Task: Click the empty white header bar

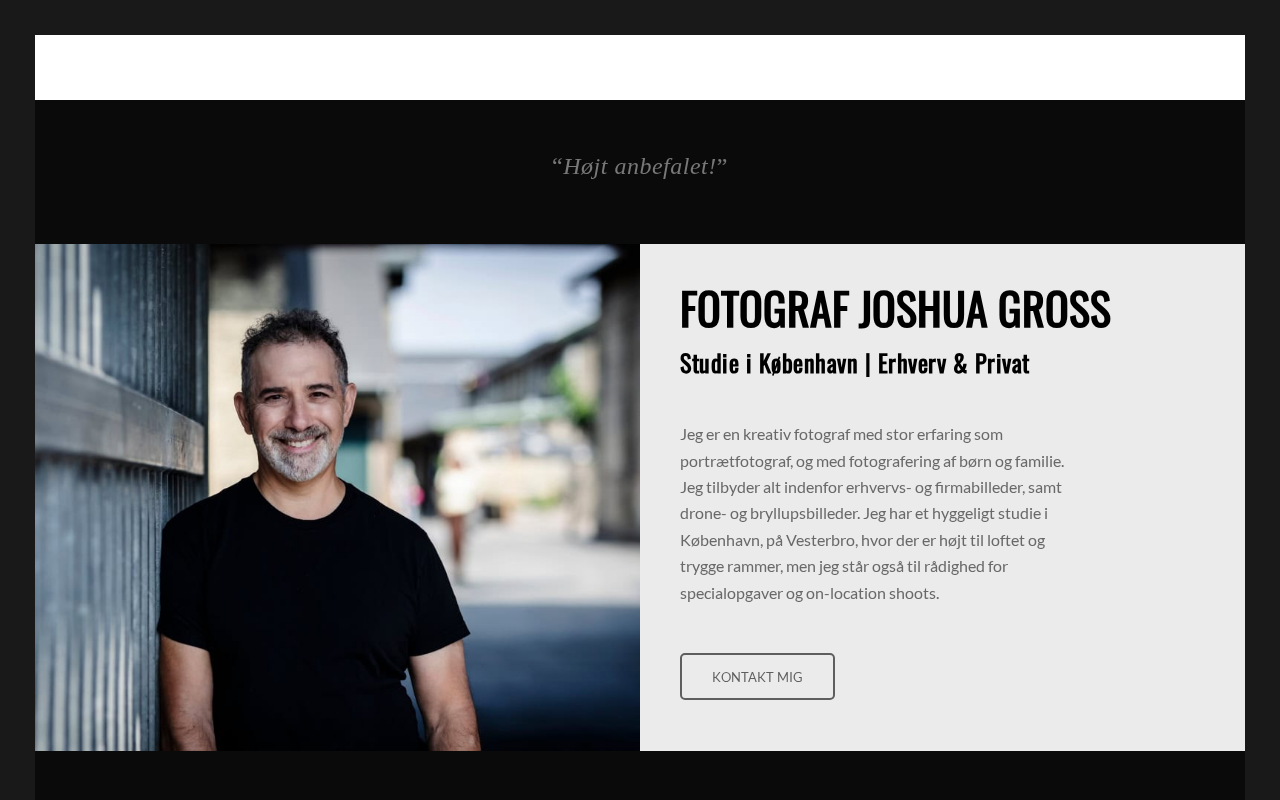Action: [x=640, y=67]
